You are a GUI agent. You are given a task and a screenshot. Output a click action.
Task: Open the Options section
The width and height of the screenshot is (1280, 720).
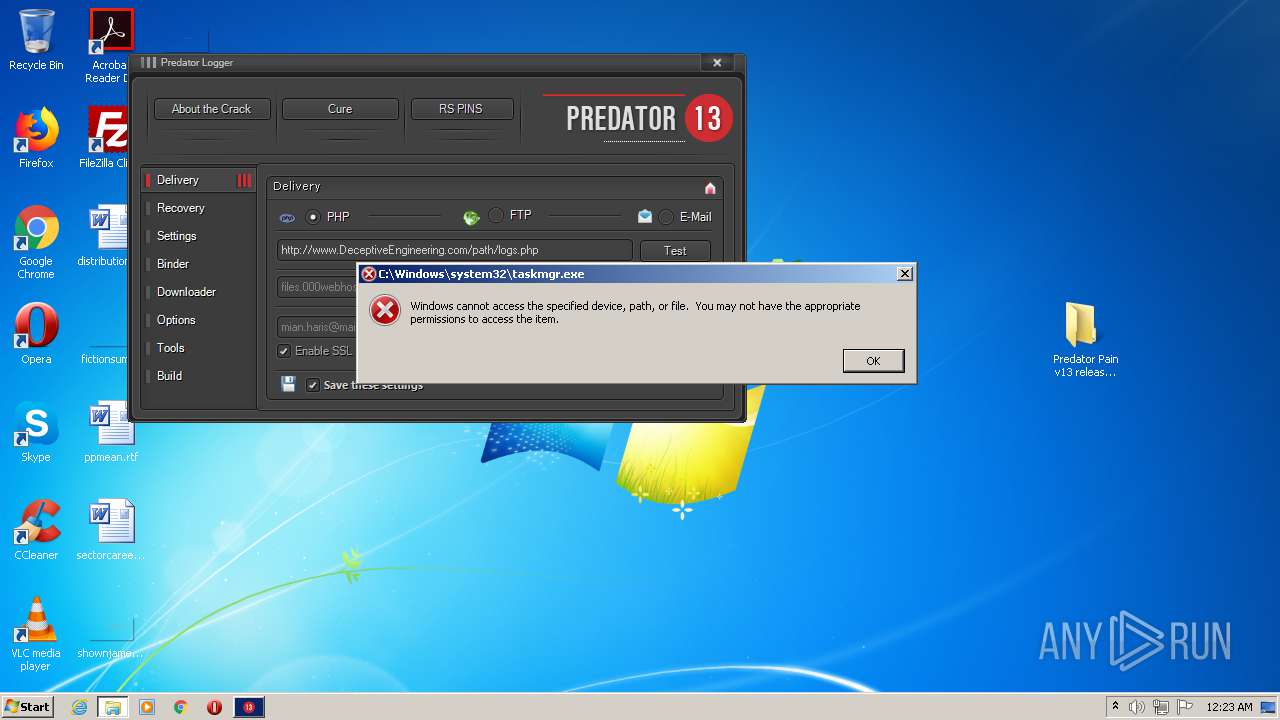[x=199, y=320]
